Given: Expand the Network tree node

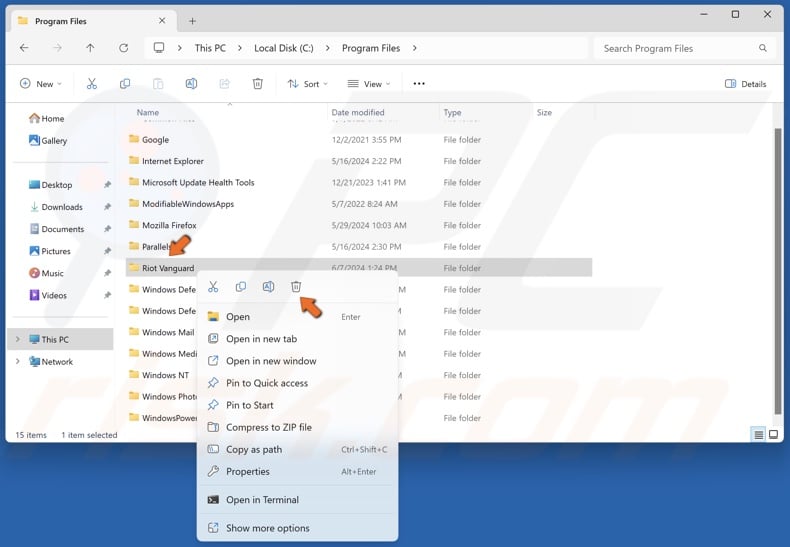Looking at the screenshot, I should pos(17,362).
